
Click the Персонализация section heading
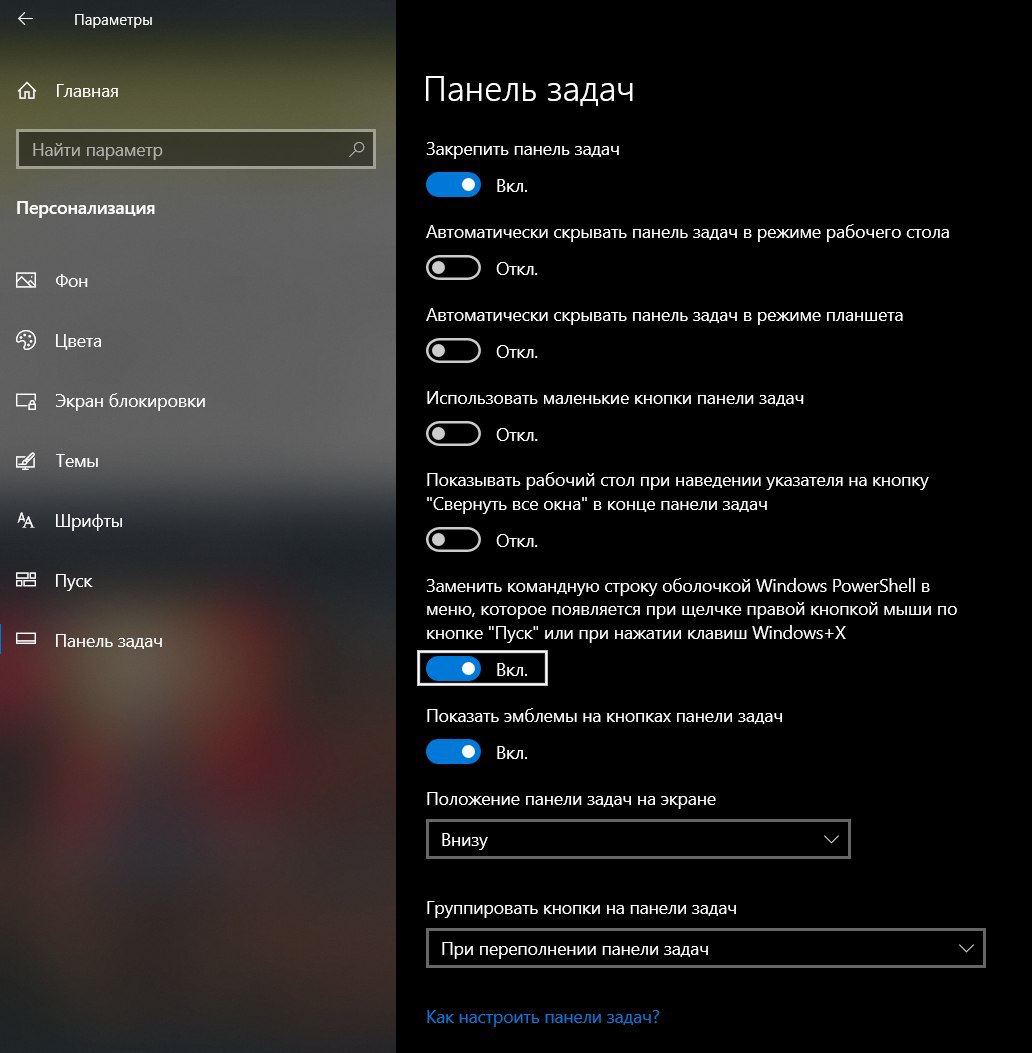pyautogui.click(x=85, y=208)
